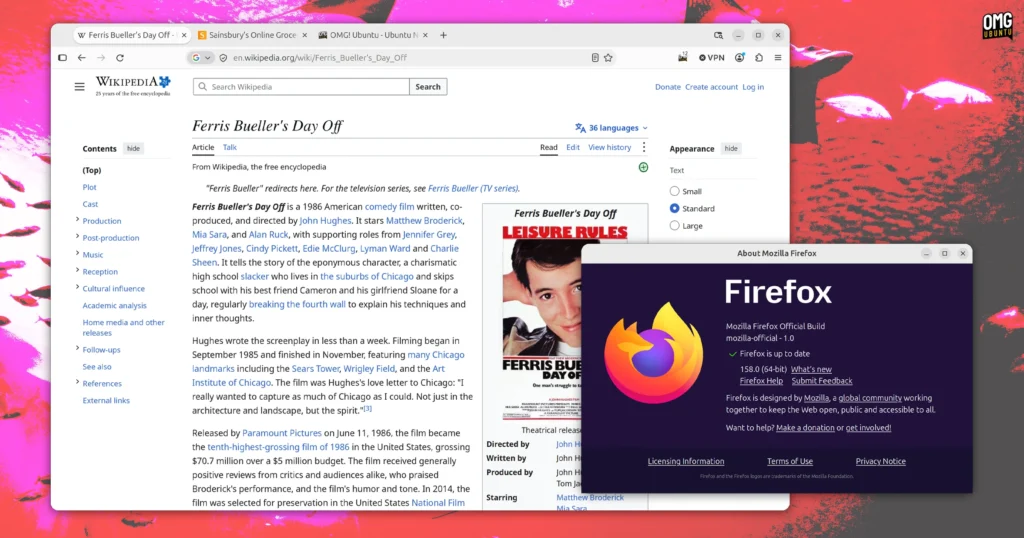Go back using the back arrow
Viewport: 1024px width, 538px height.
tap(82, 57)
